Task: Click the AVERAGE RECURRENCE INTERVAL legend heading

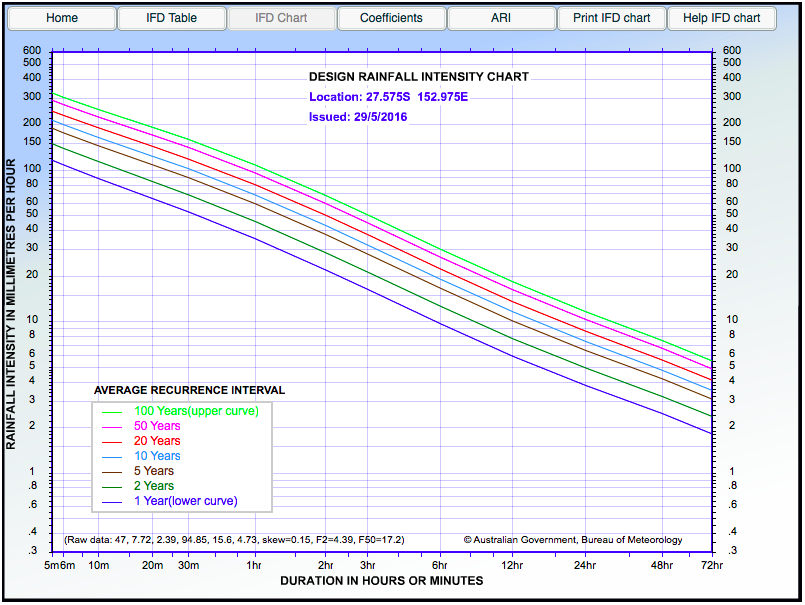Action: point(185,390)
